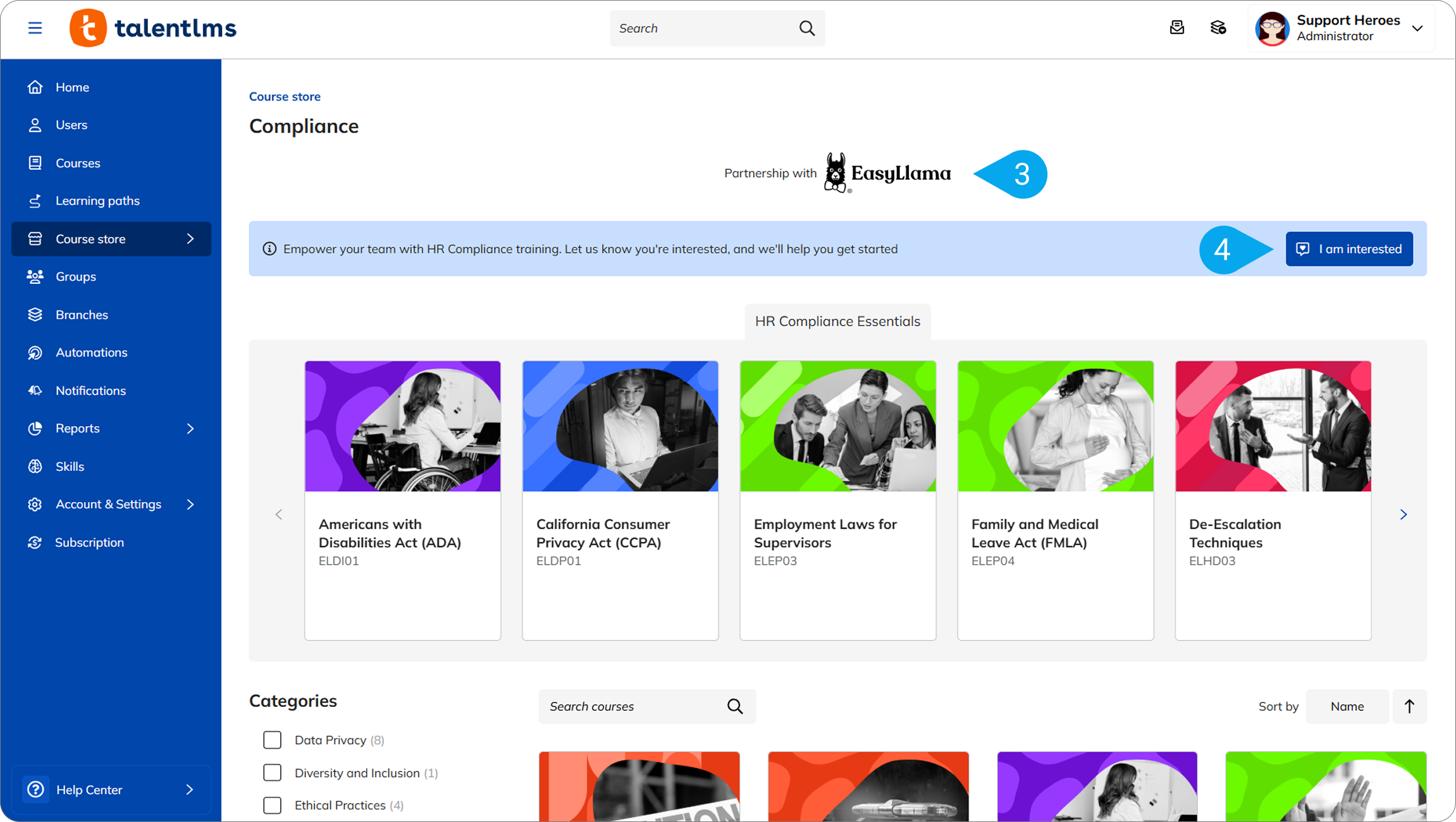Click the carousel next arrow

[x=1404, y=515]
